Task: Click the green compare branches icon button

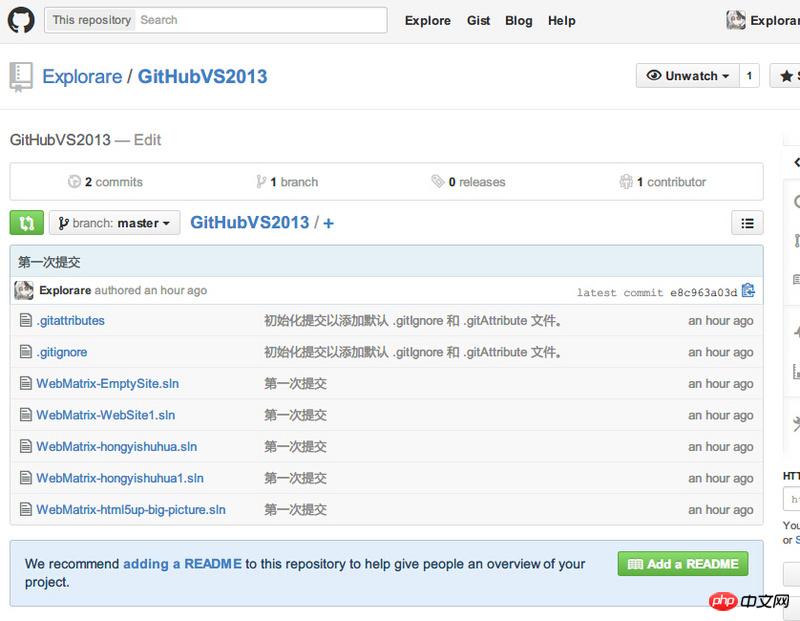Action: click(27, 223)
